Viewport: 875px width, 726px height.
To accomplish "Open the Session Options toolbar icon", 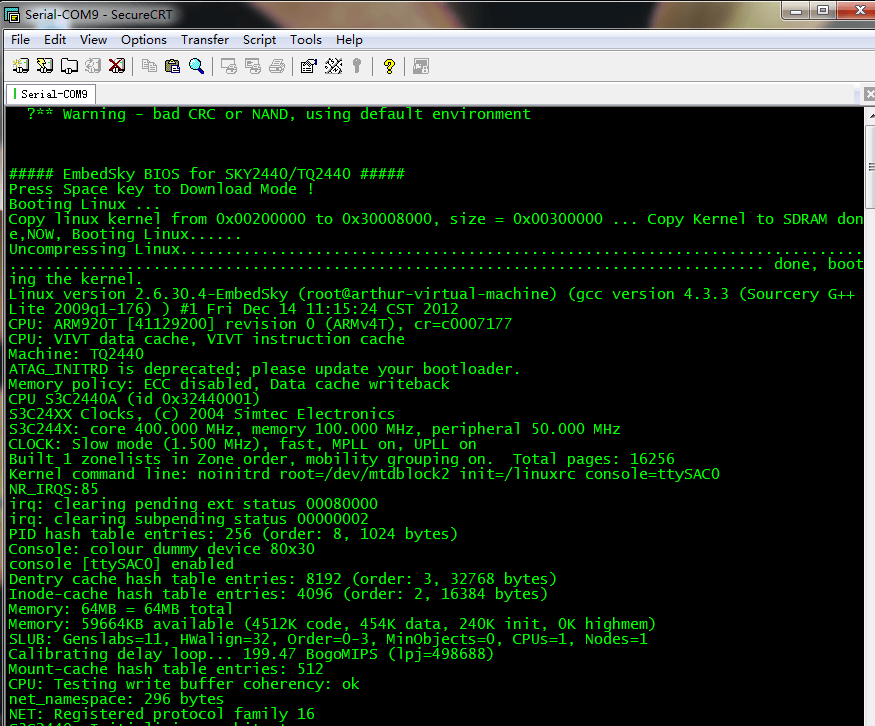I will tap(308, 66).
